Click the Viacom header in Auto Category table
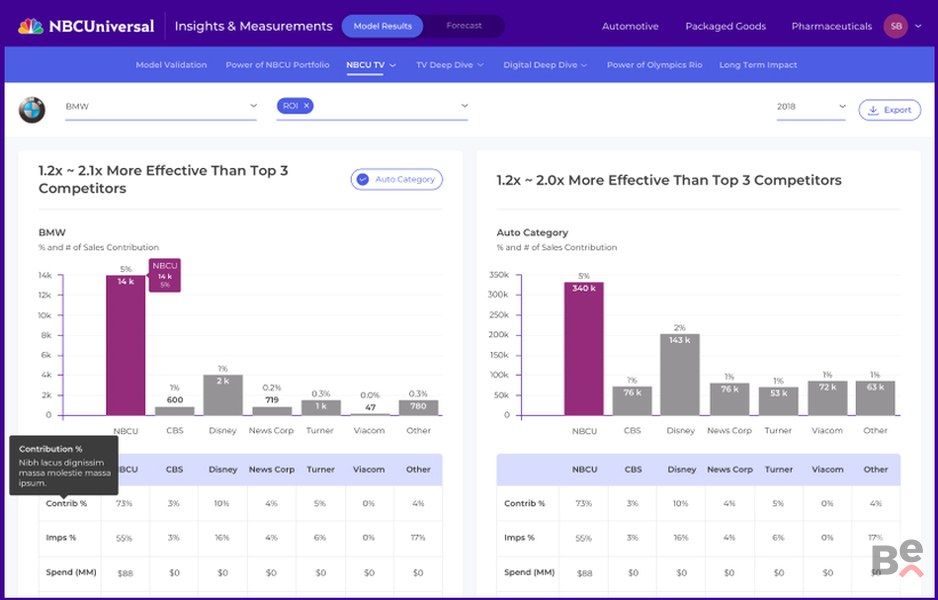 point(827,470)
